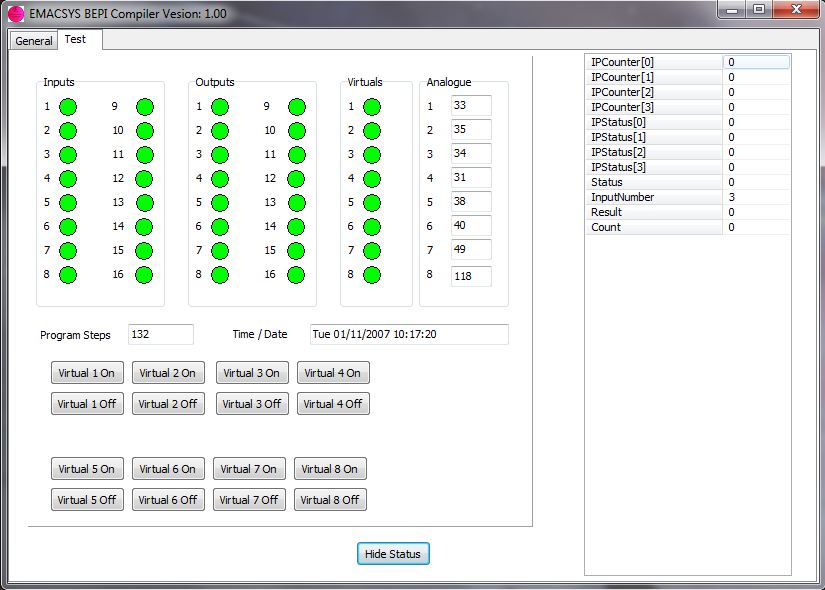Turn off Virtual 6
The image size is (825, 590).
point(167,500)
